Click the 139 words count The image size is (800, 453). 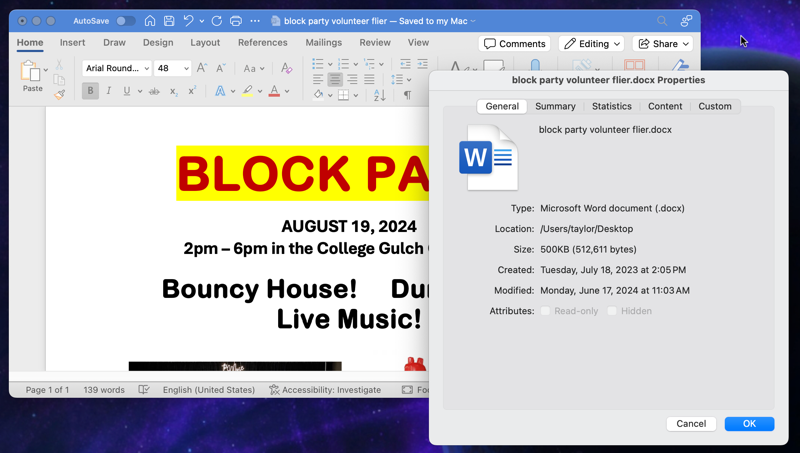tap(104, 390)
